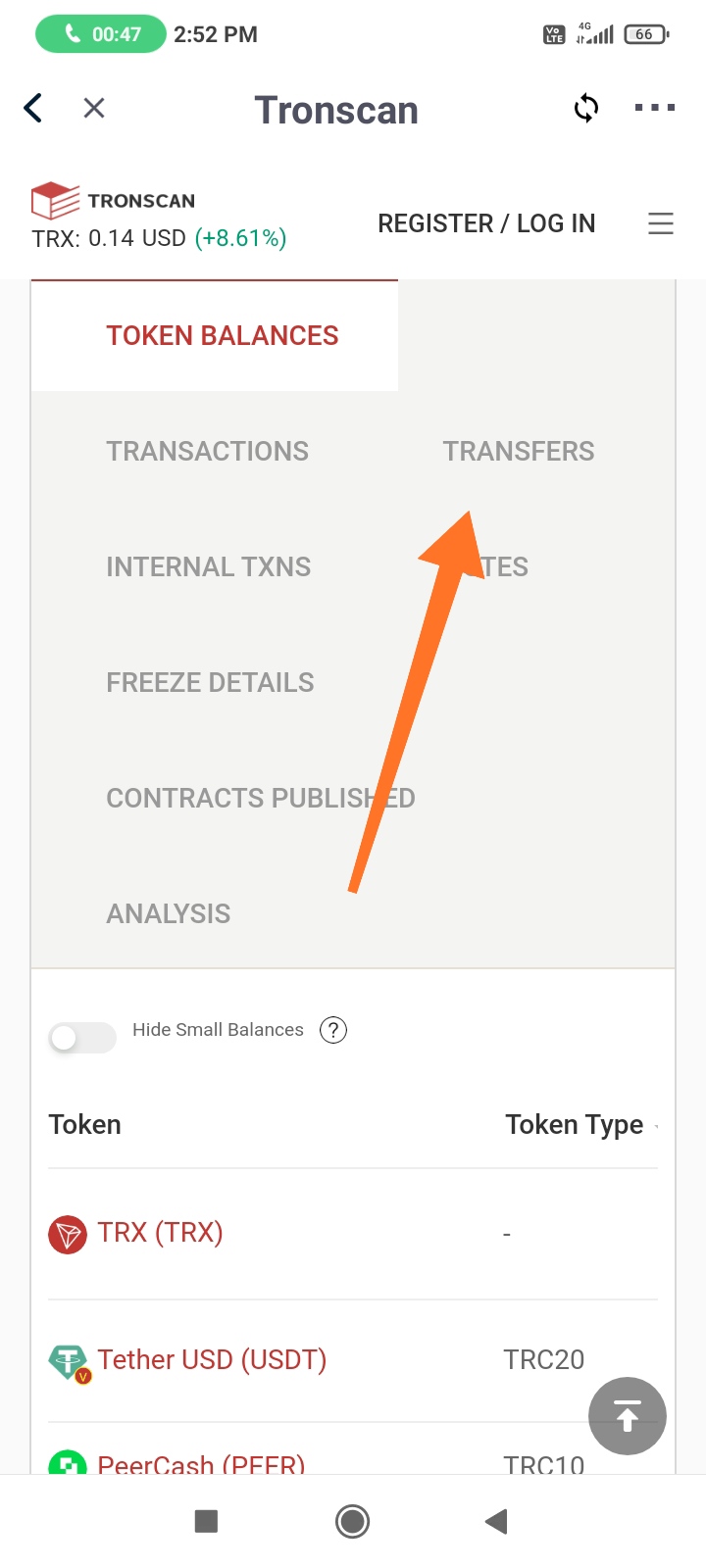The image size is (706, 1568).
Task: Open the TRX (TRX) token link
Action: 160,1232
